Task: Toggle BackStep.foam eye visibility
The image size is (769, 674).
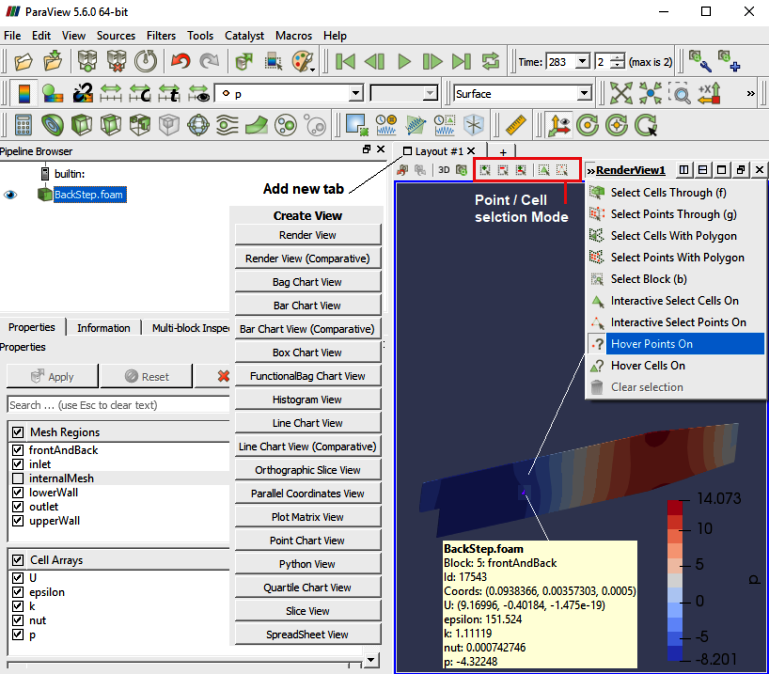Action: 10,195
